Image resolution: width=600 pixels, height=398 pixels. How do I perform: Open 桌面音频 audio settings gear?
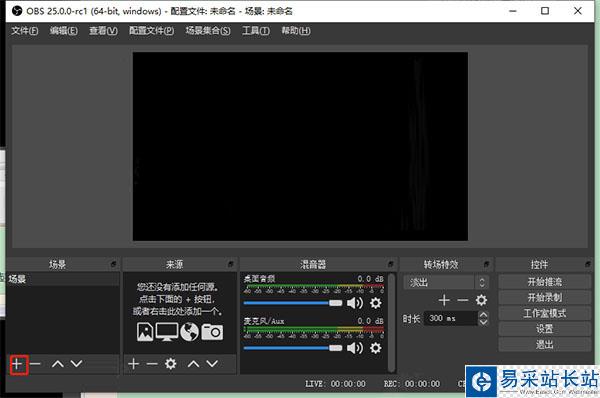pos(376,303)
